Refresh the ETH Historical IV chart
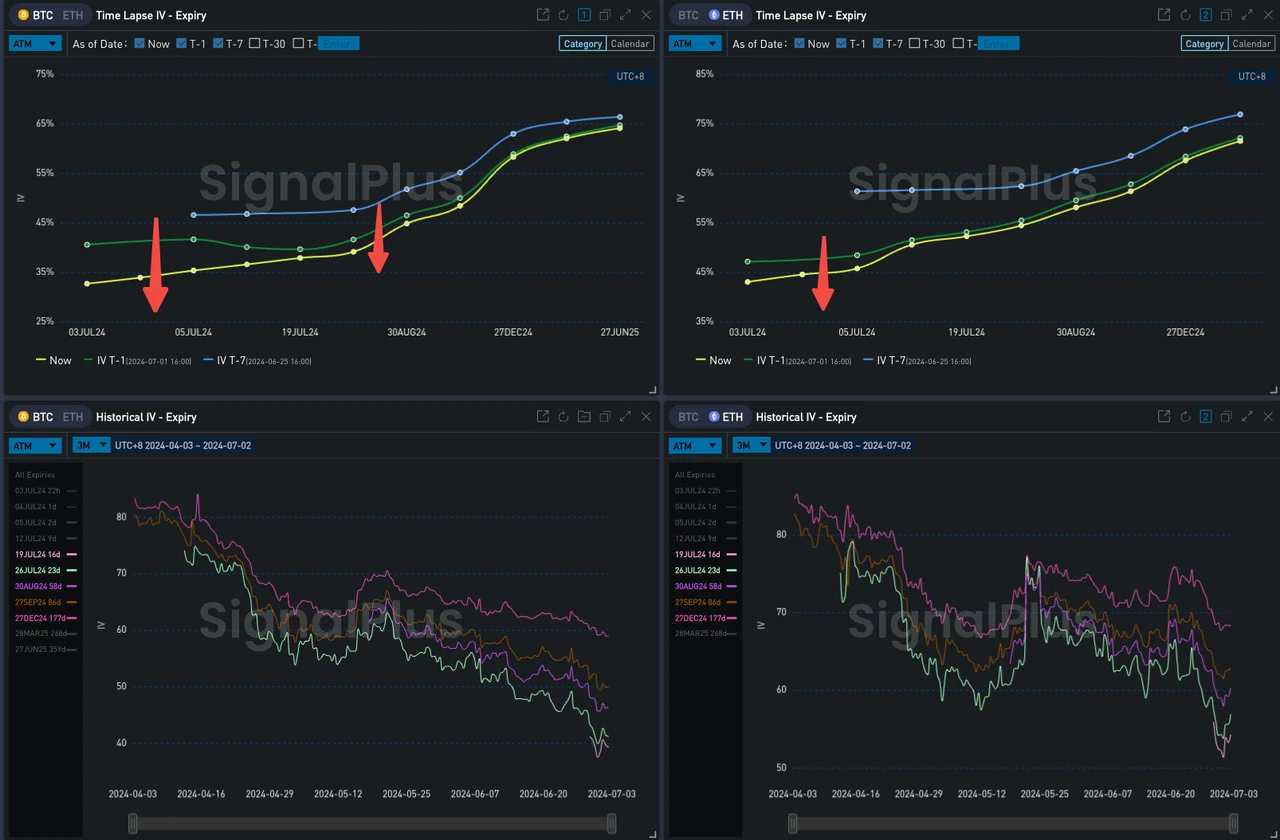Screen dimensions: 1280x840 point(1185,417)
